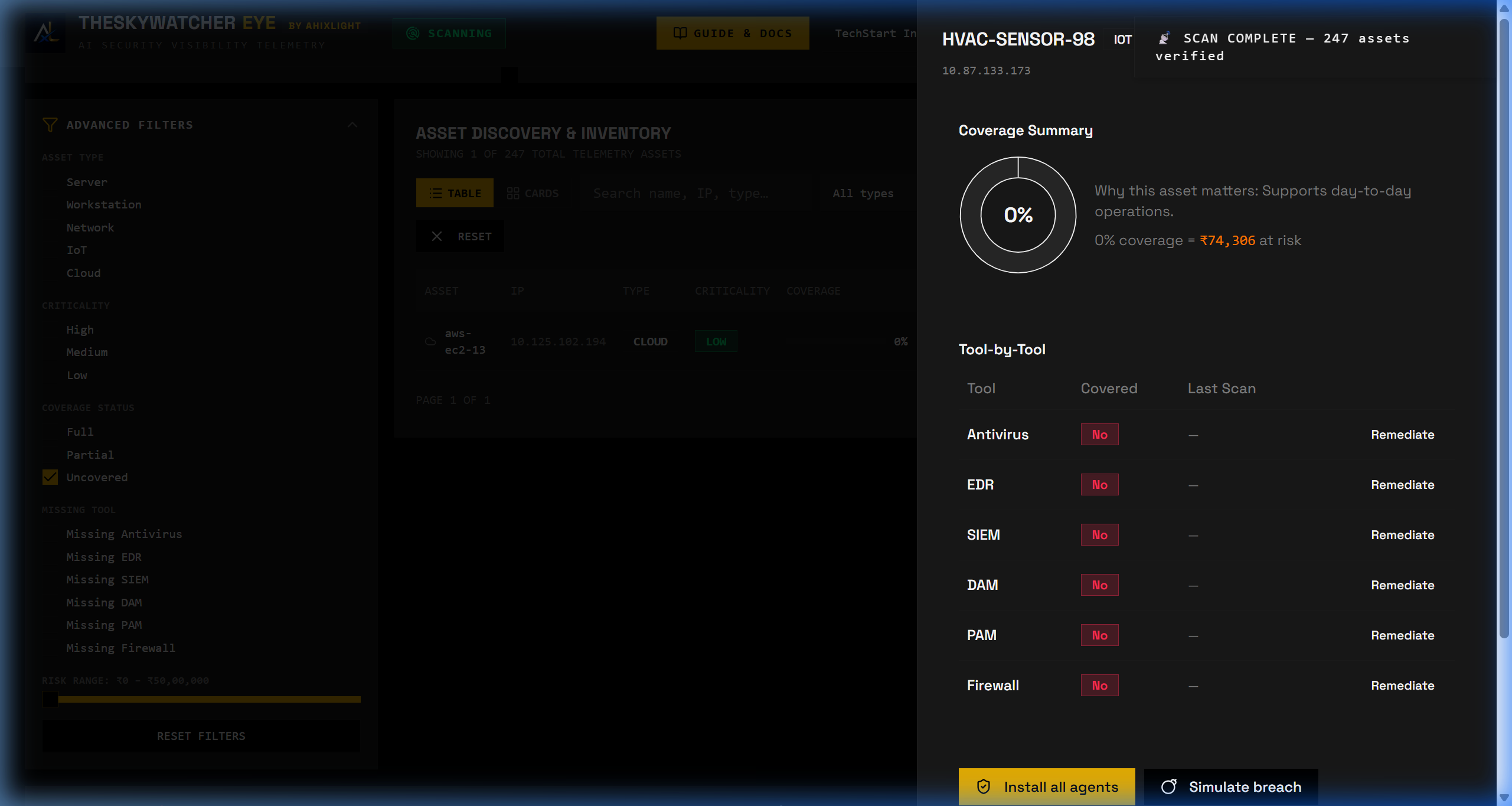Screen dimensions: 1512x806
Task: Click the Reset button above the table
Action: click(x=461, y=236)
